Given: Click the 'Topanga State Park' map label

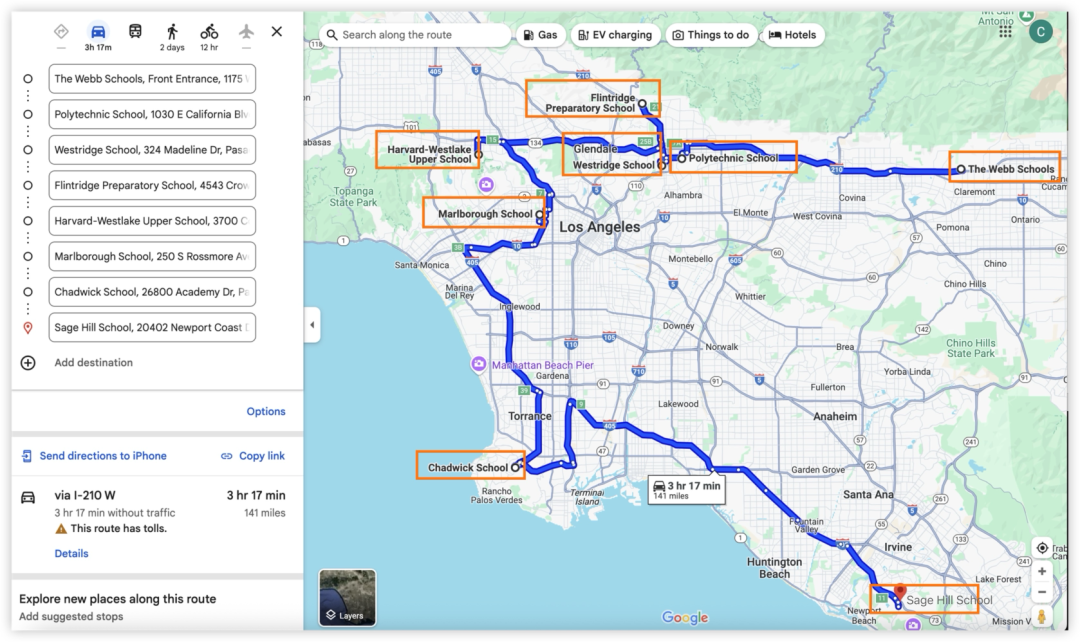Looking at the screenshot, I should (x=353, y=196).
